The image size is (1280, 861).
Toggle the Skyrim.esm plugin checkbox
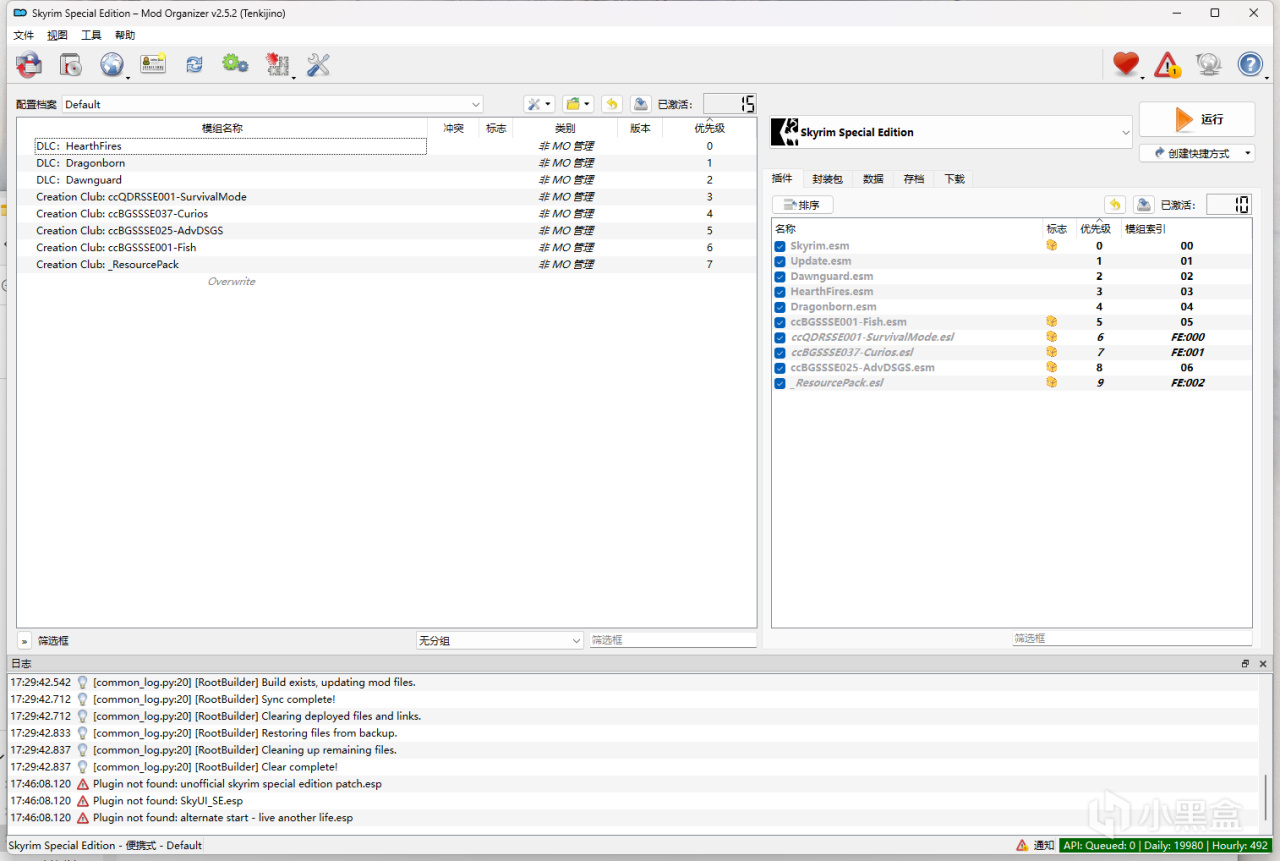click(x=780, y=246)
